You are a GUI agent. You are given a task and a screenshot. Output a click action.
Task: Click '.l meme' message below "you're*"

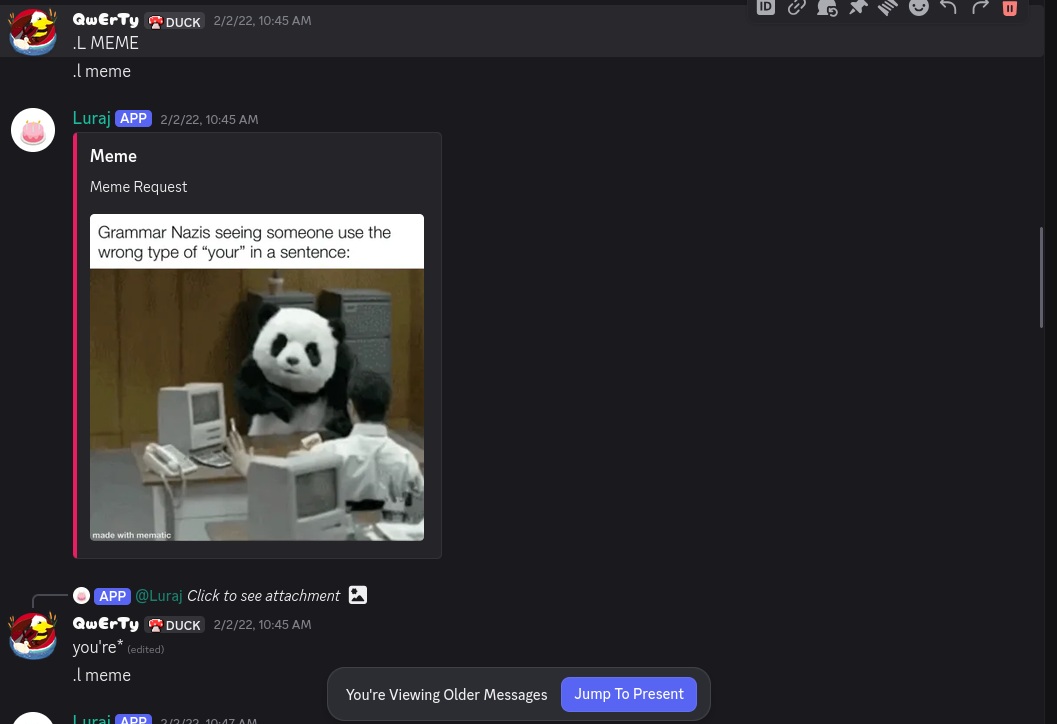[102, 675]
